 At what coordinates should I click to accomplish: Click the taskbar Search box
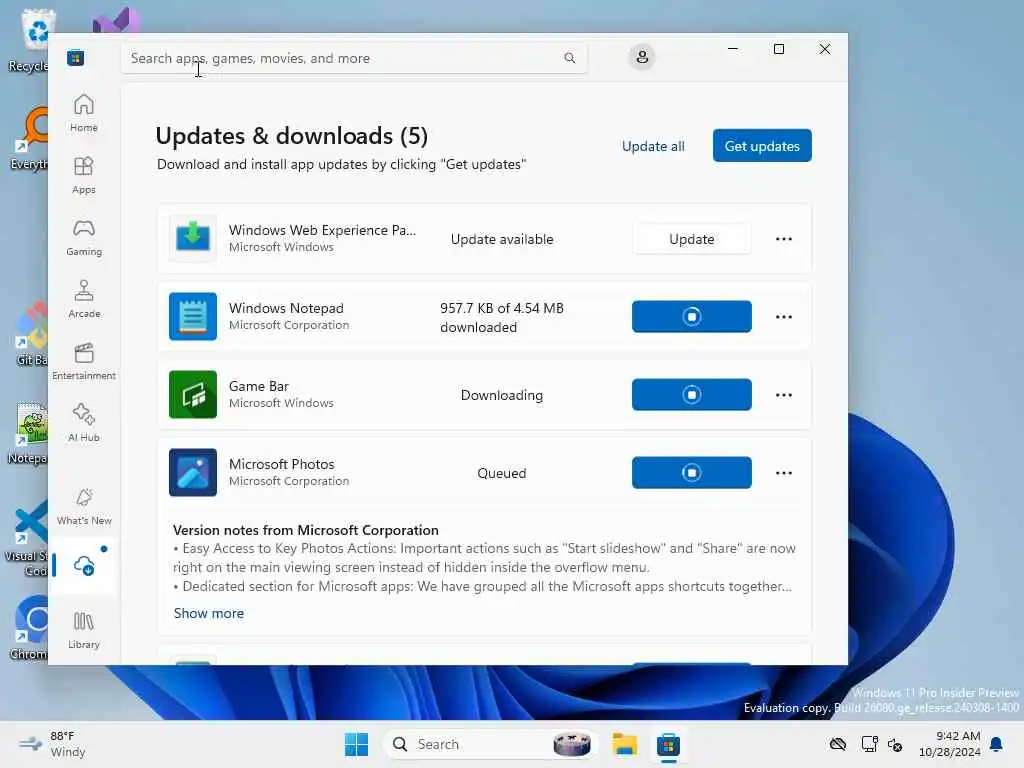pyautogui.click(x=490, y=744)
